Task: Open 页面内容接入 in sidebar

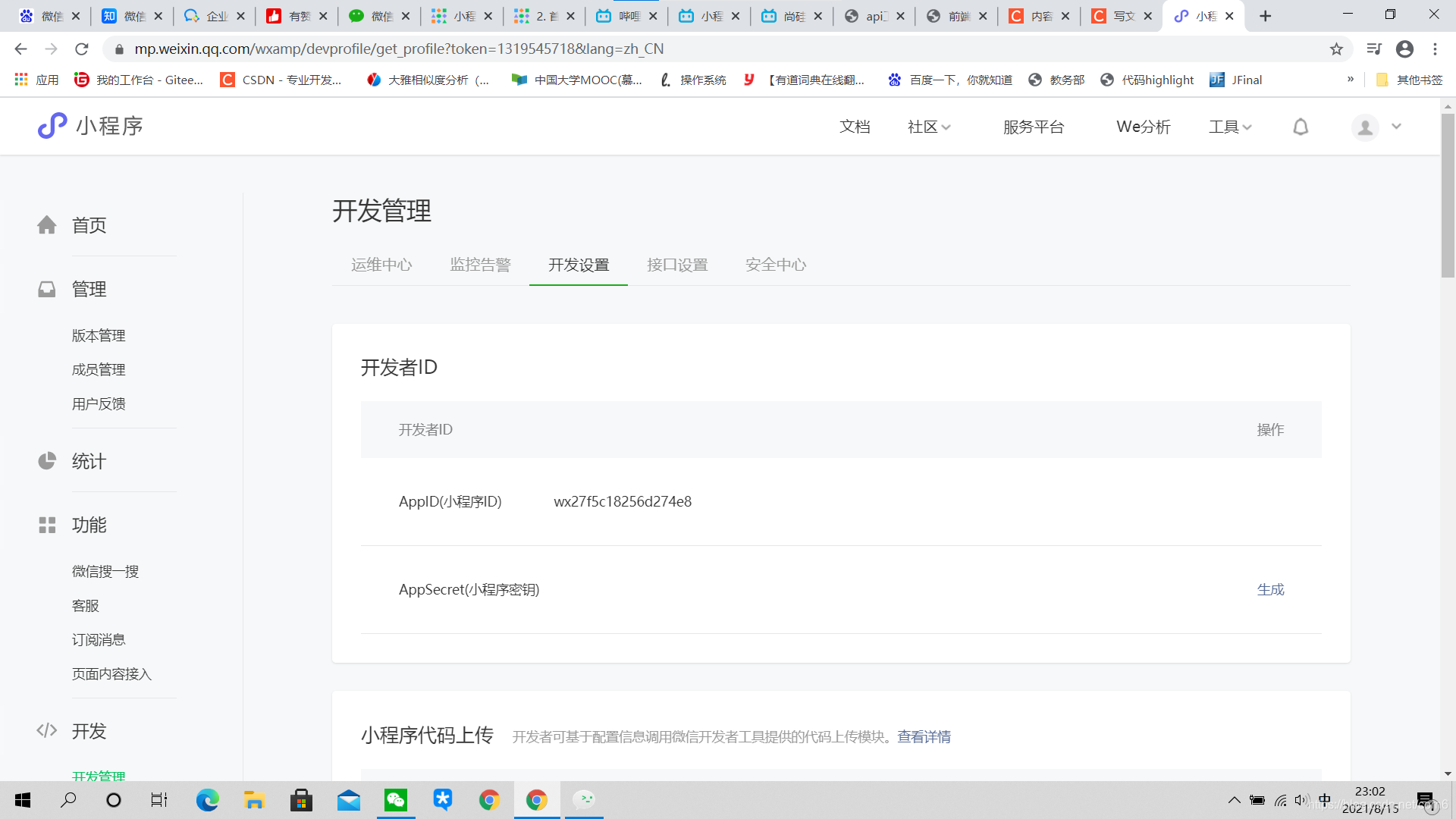Action: coord(111,673)
